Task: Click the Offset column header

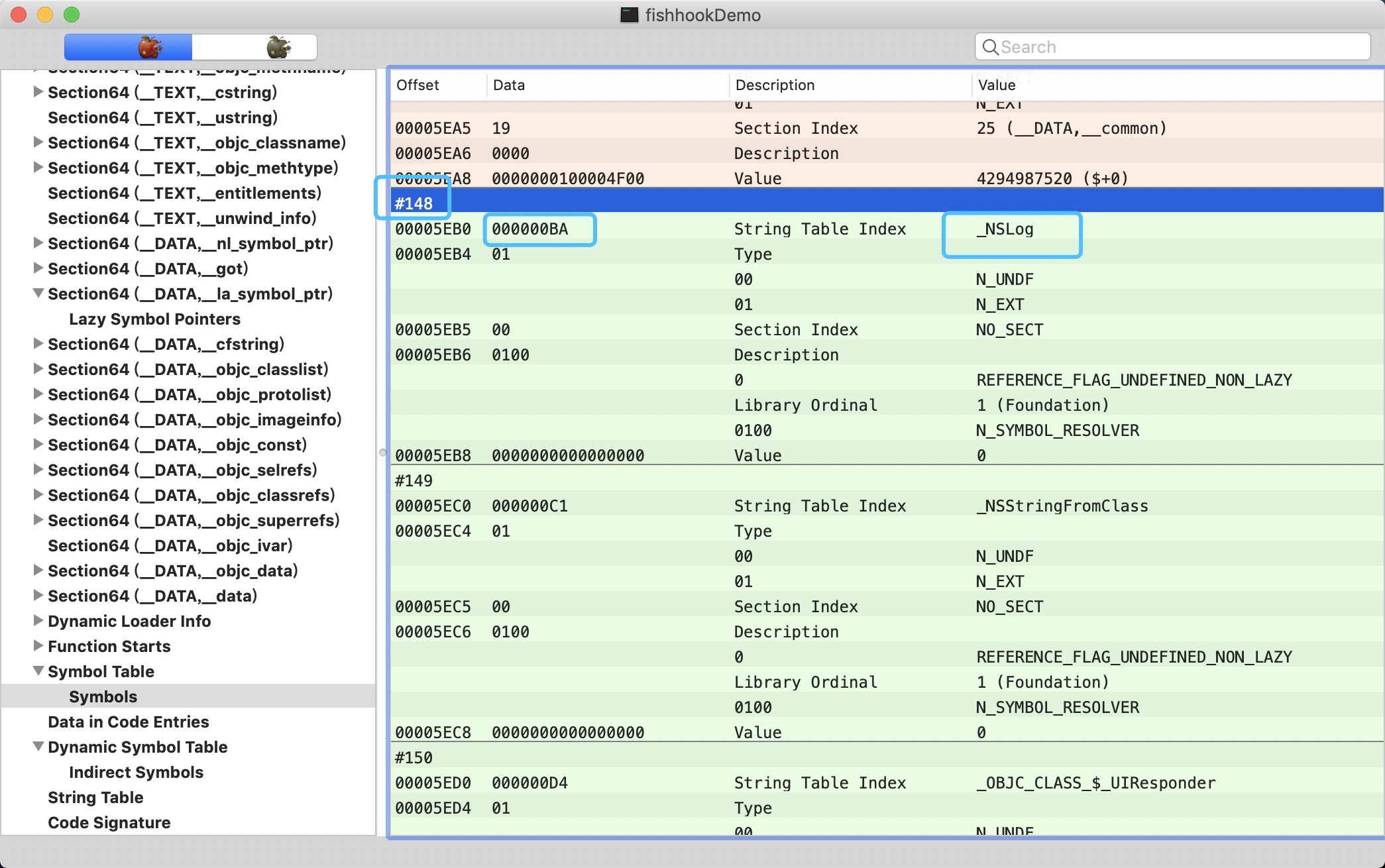Action: 417,85
